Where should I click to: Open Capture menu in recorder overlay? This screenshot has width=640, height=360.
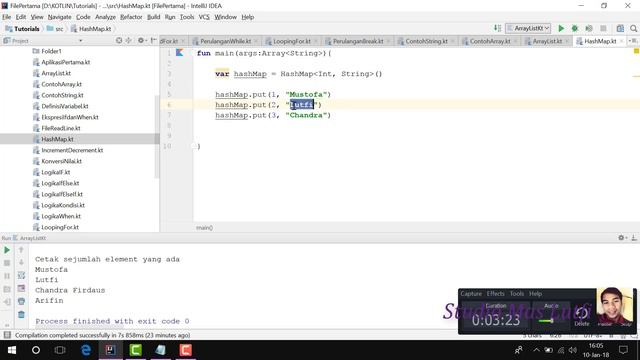coord(471,293)
